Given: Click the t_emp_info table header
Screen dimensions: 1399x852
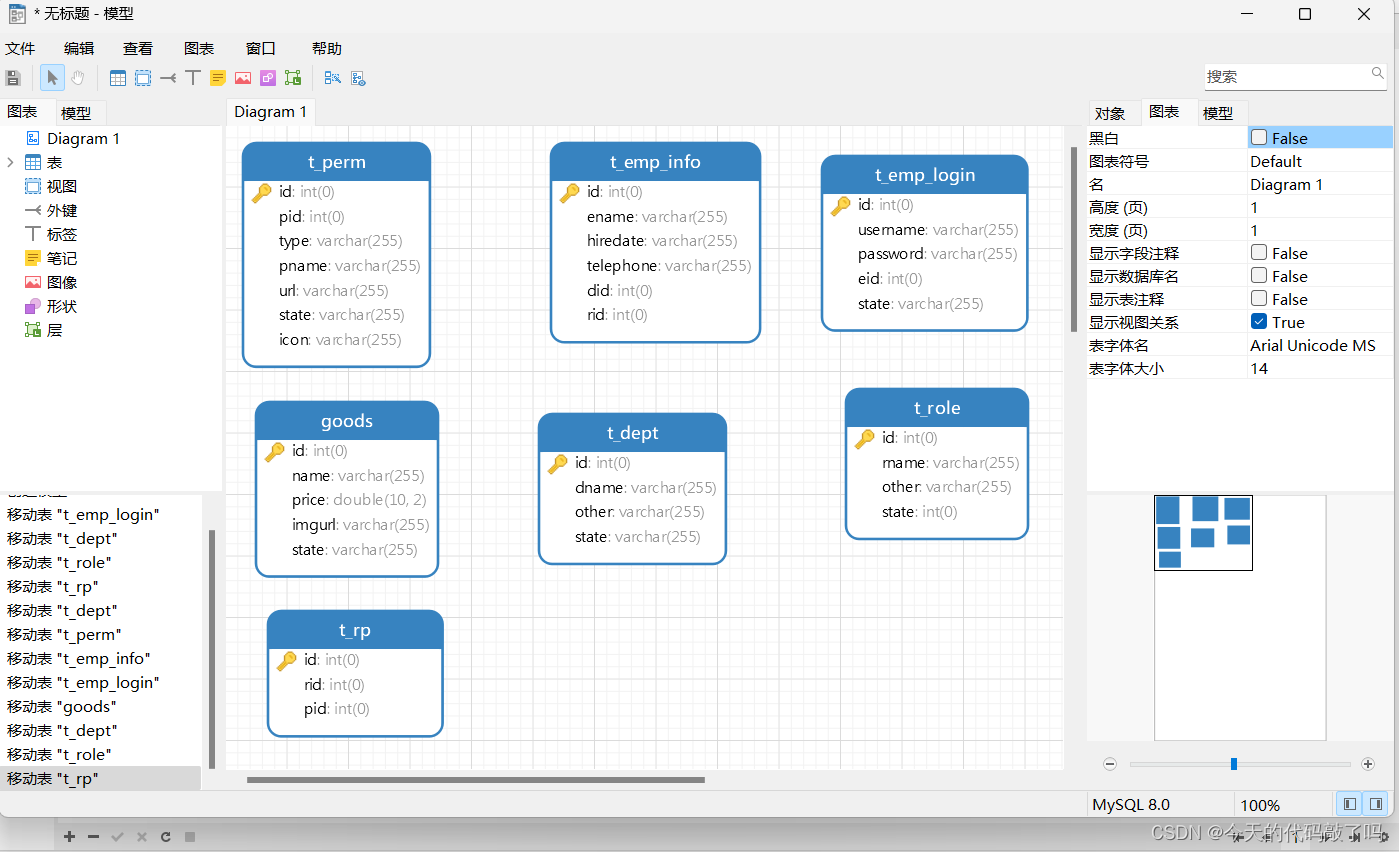Looking at the screenshot, I should point(656,162).
